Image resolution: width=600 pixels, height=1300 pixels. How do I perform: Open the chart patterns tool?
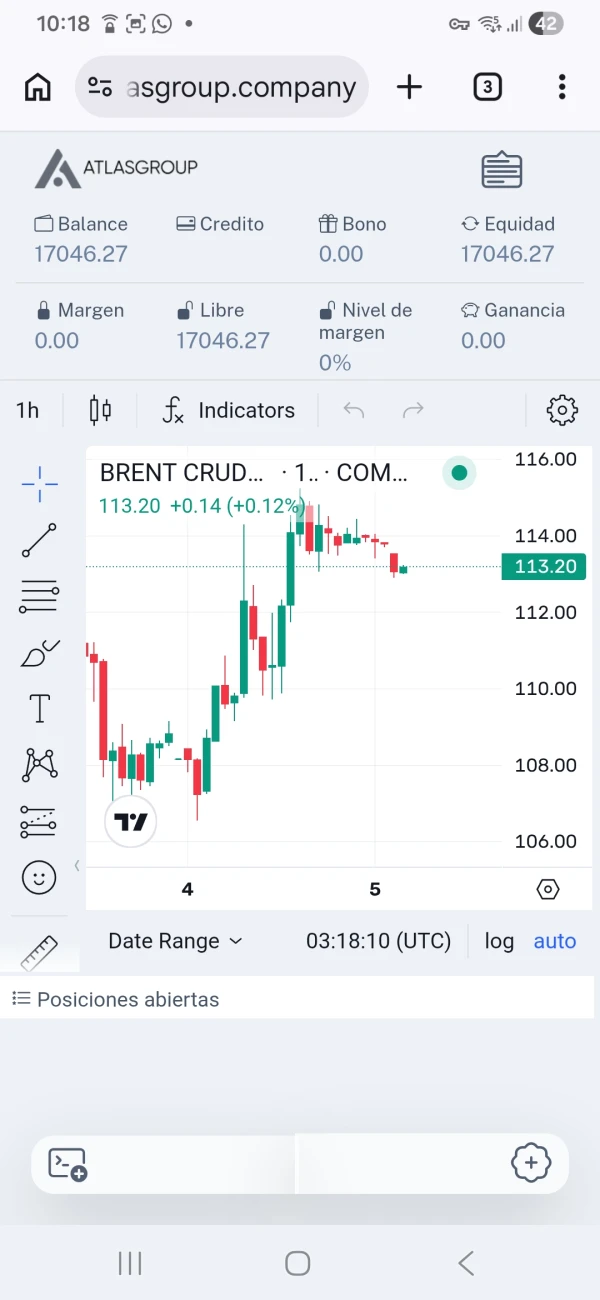click(x=39, y=765)
